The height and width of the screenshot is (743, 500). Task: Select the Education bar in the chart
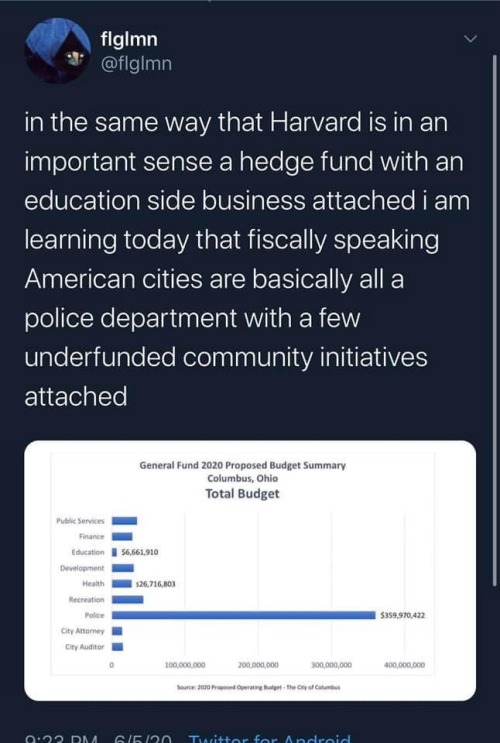click(114, 552)
